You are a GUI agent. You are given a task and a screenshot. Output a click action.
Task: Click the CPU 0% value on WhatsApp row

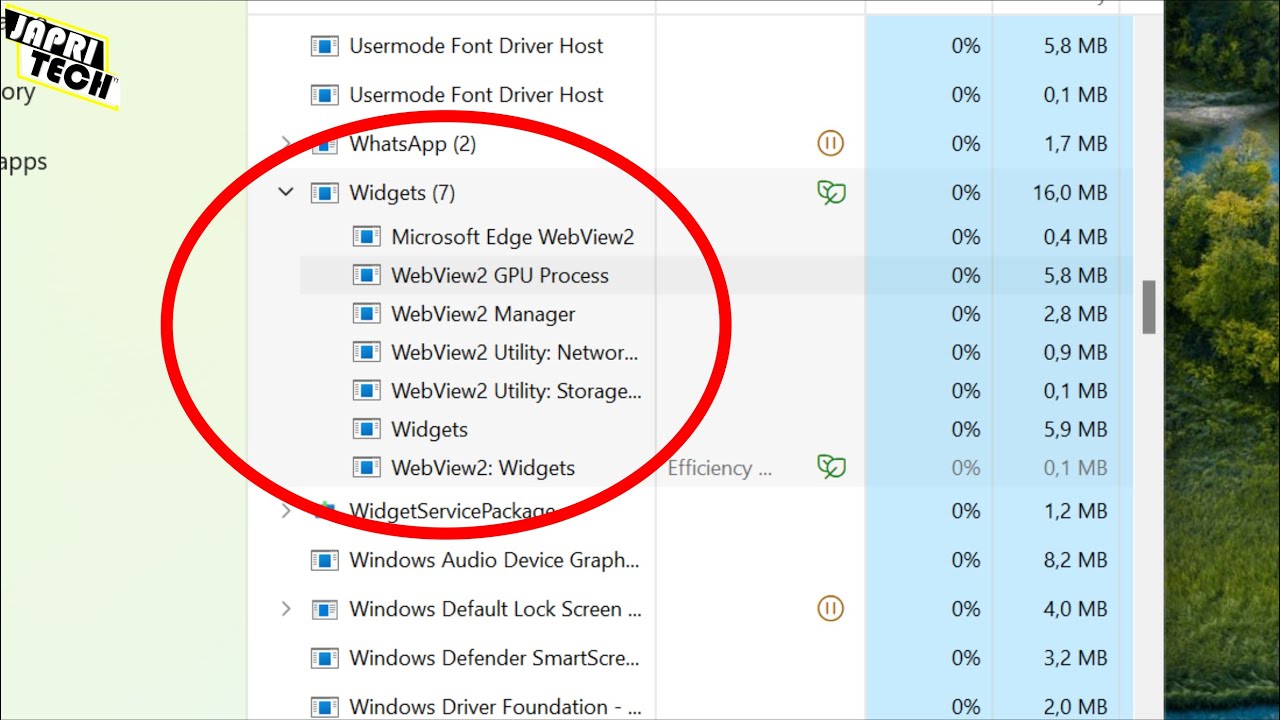[x=966, y=144]
